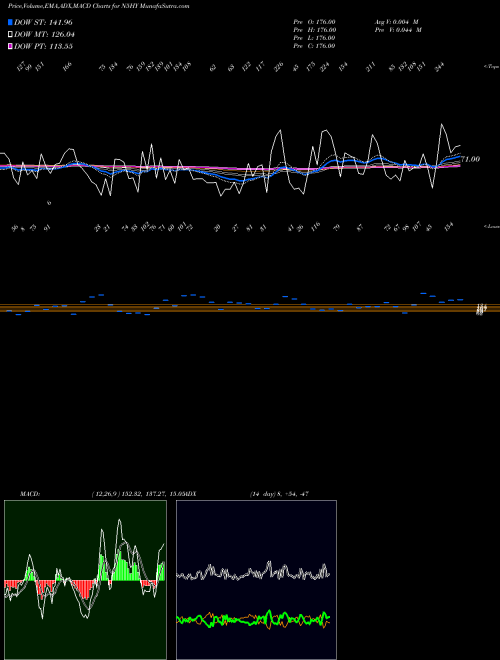Click the chart title text at top
This screenshot has width=500, height=660.
98,6
